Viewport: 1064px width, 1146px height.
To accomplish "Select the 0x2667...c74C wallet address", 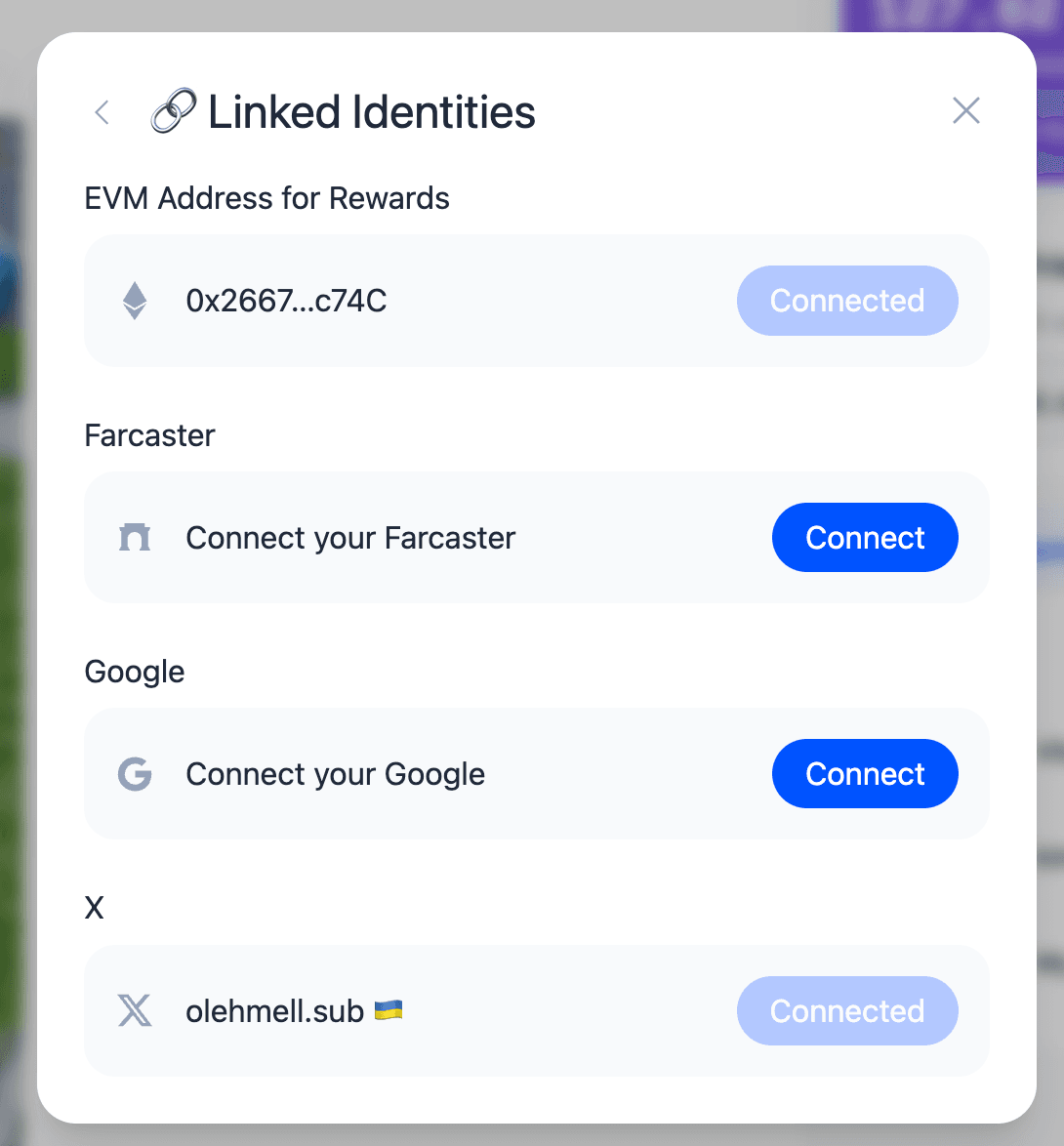I will 286,301.
